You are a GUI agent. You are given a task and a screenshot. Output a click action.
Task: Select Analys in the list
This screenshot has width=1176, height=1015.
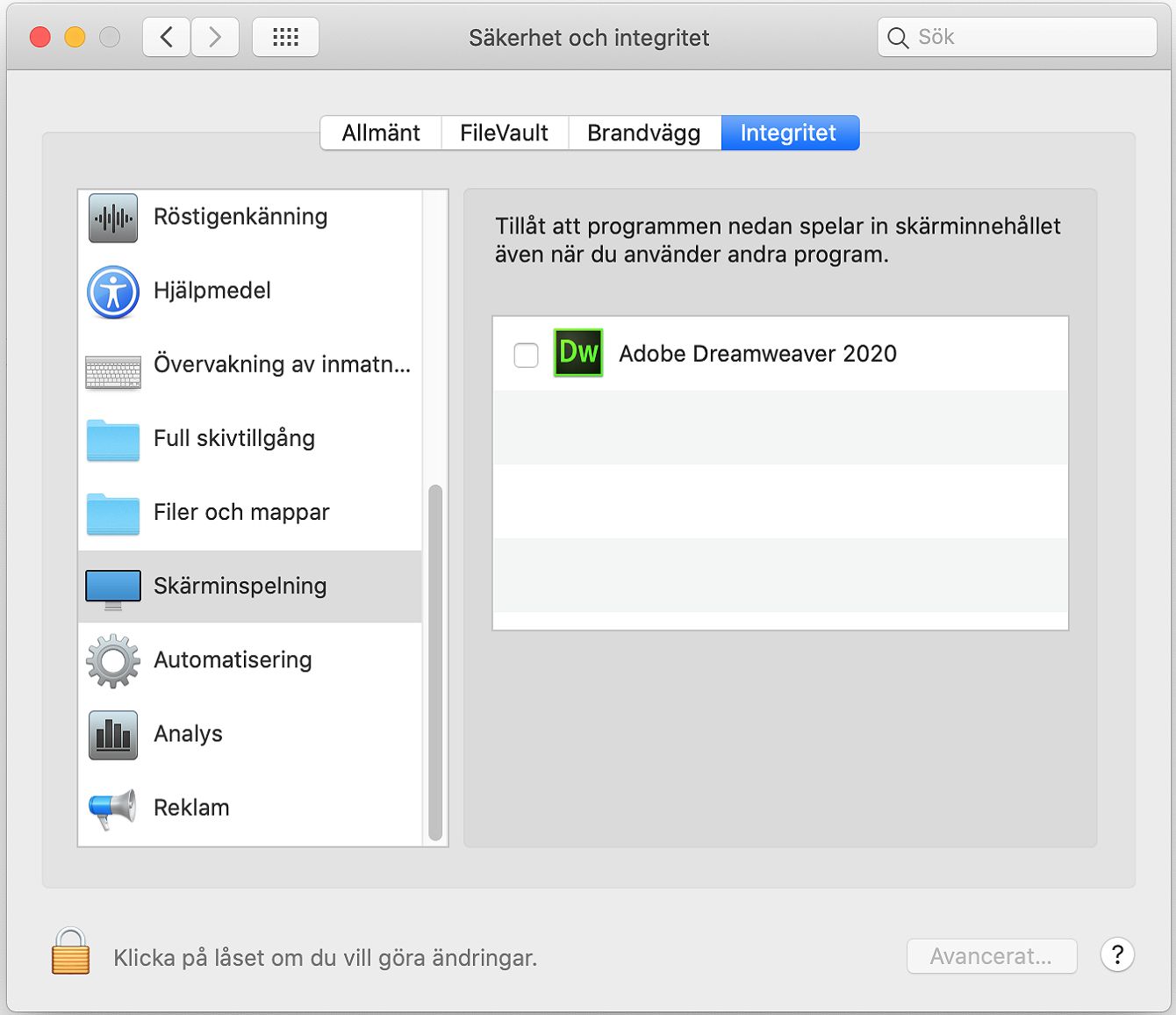(250, 734)
